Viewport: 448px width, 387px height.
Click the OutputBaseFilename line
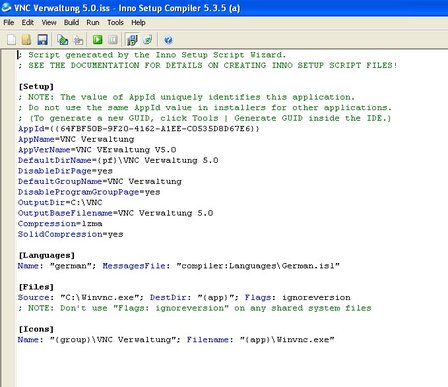pos(116,213)
